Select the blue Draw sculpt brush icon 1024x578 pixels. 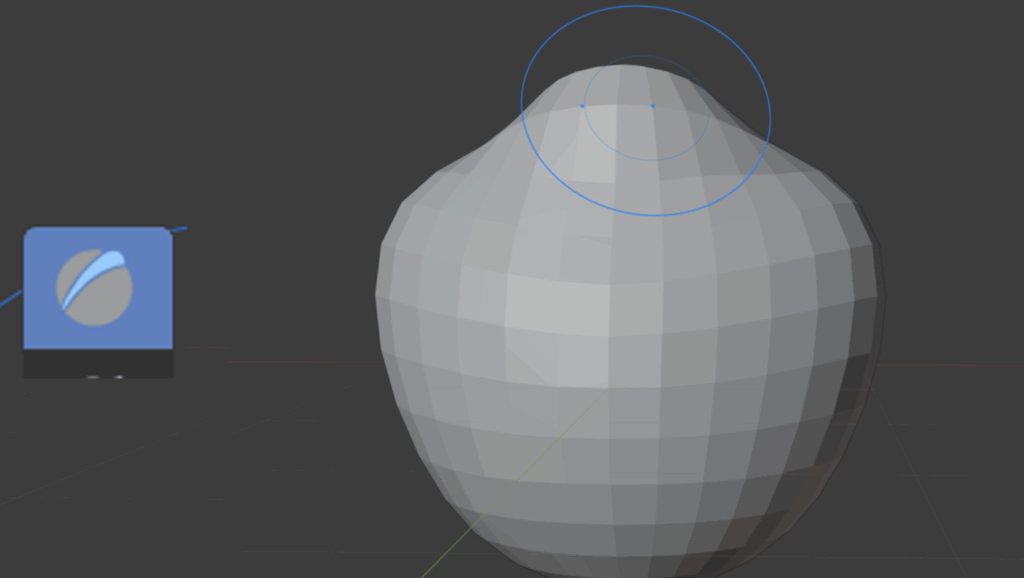(97, 287)
